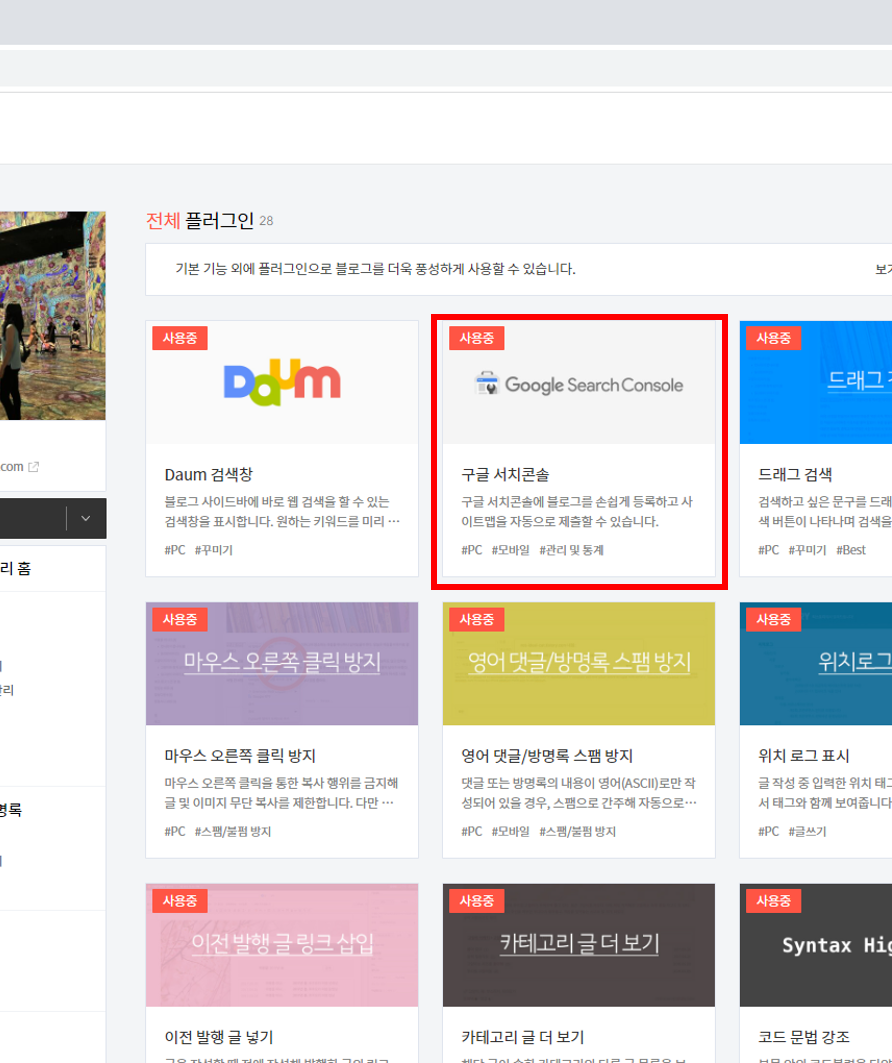Screen dimensions: 892x1063
Task: Select the Daum 검색창 title
Action: point(209,475)
